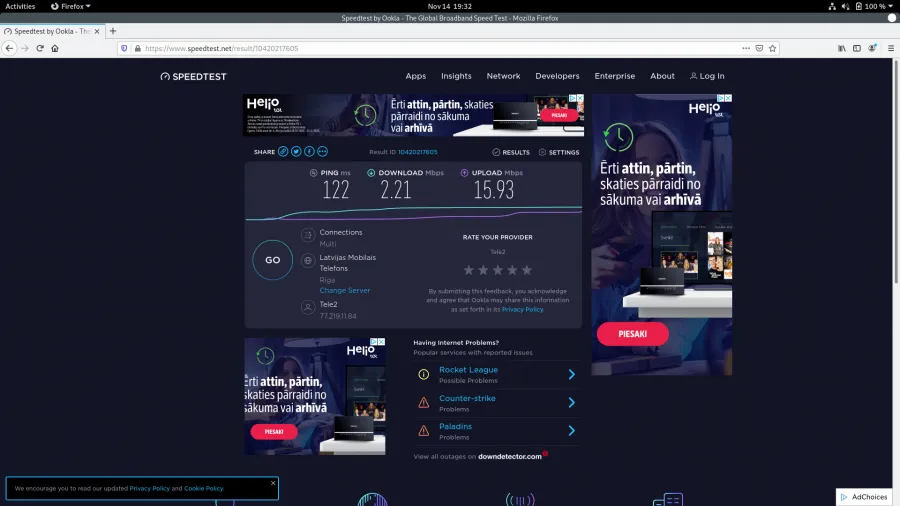This screenshot has height=506, width=900.
Task: Toggle Firefox sidebar view
Action: click(x=856, y=48)
